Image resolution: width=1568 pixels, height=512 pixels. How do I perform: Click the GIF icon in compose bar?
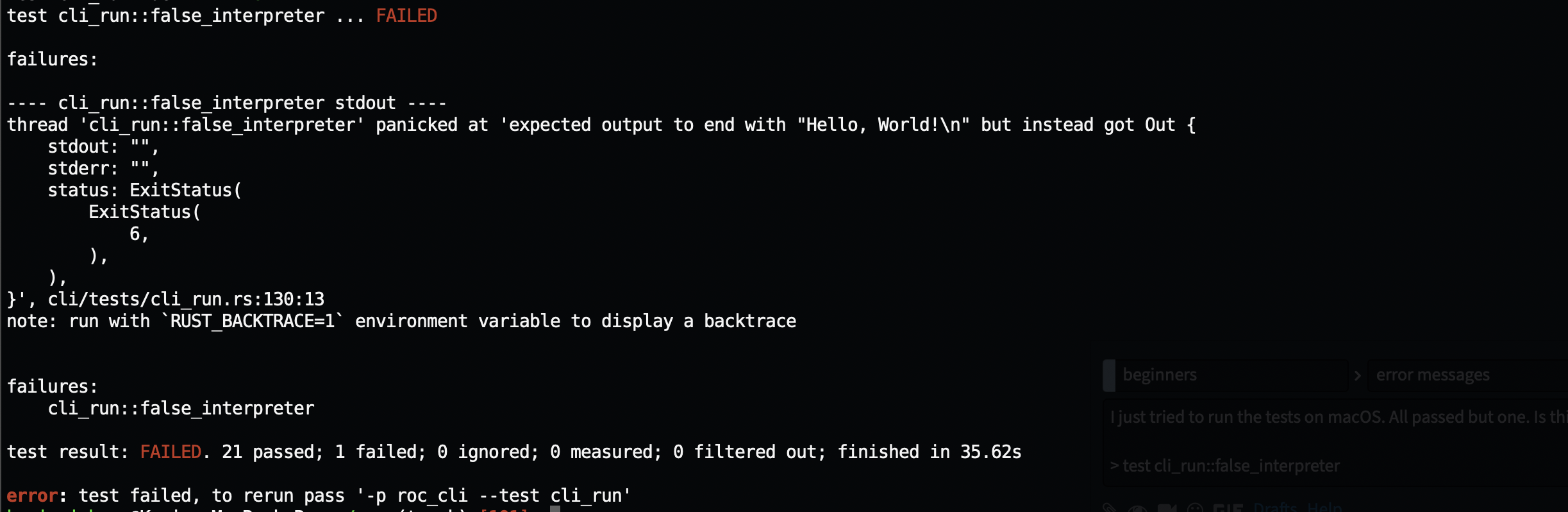1228,508
